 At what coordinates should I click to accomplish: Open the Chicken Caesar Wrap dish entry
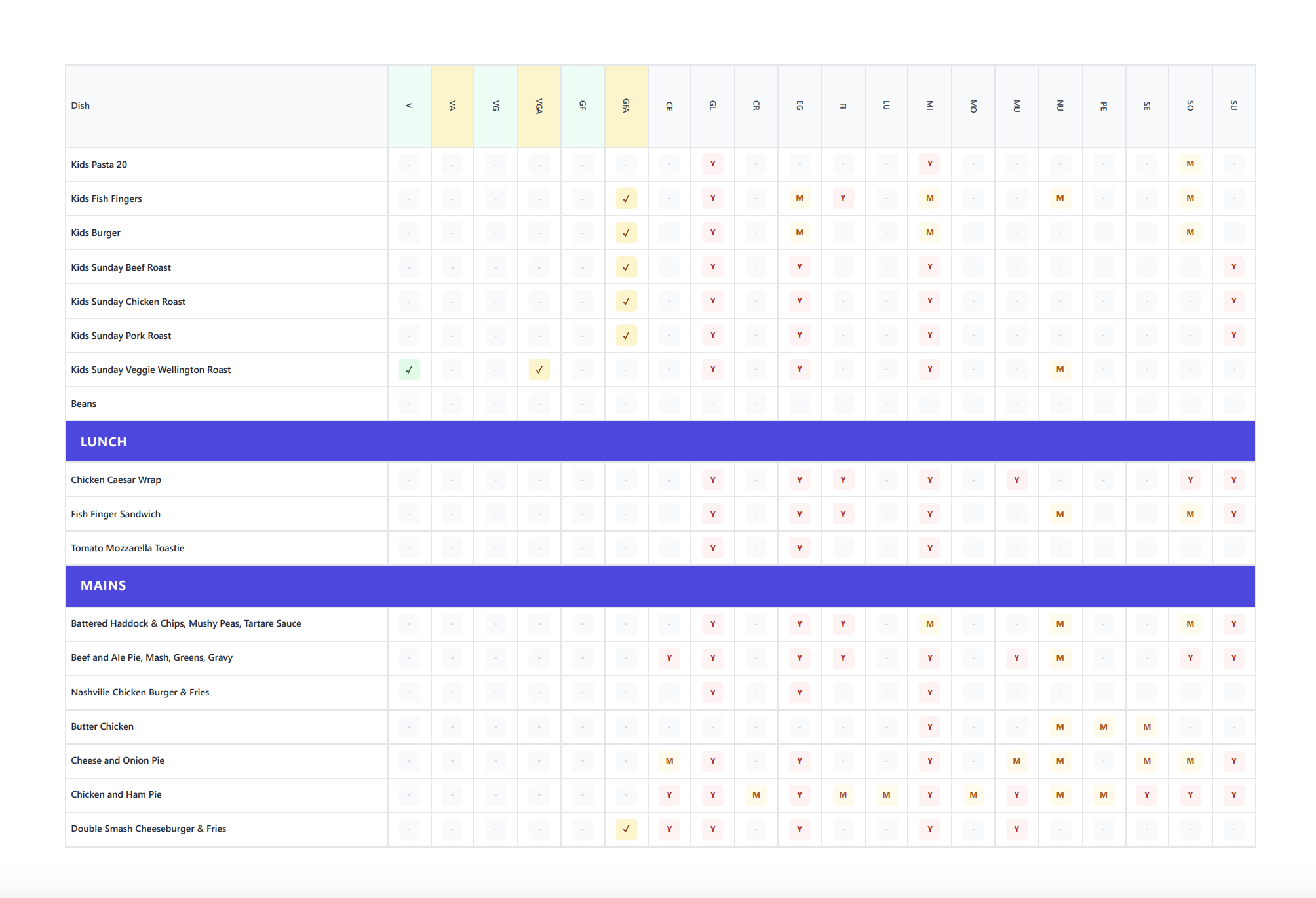116,479
